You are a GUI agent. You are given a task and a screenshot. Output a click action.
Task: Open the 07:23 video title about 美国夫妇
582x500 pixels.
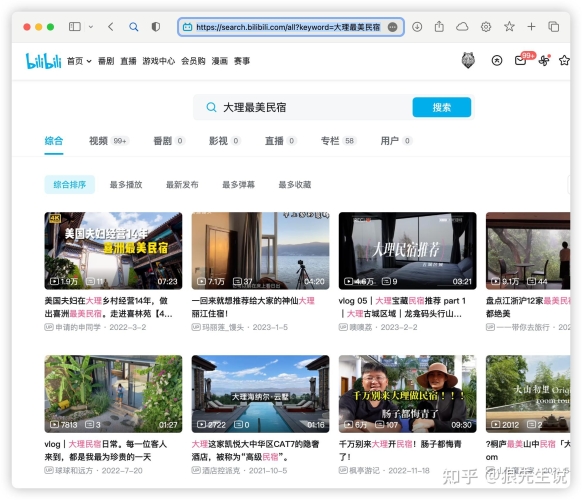pyautogui.click(x=108, y=307)
